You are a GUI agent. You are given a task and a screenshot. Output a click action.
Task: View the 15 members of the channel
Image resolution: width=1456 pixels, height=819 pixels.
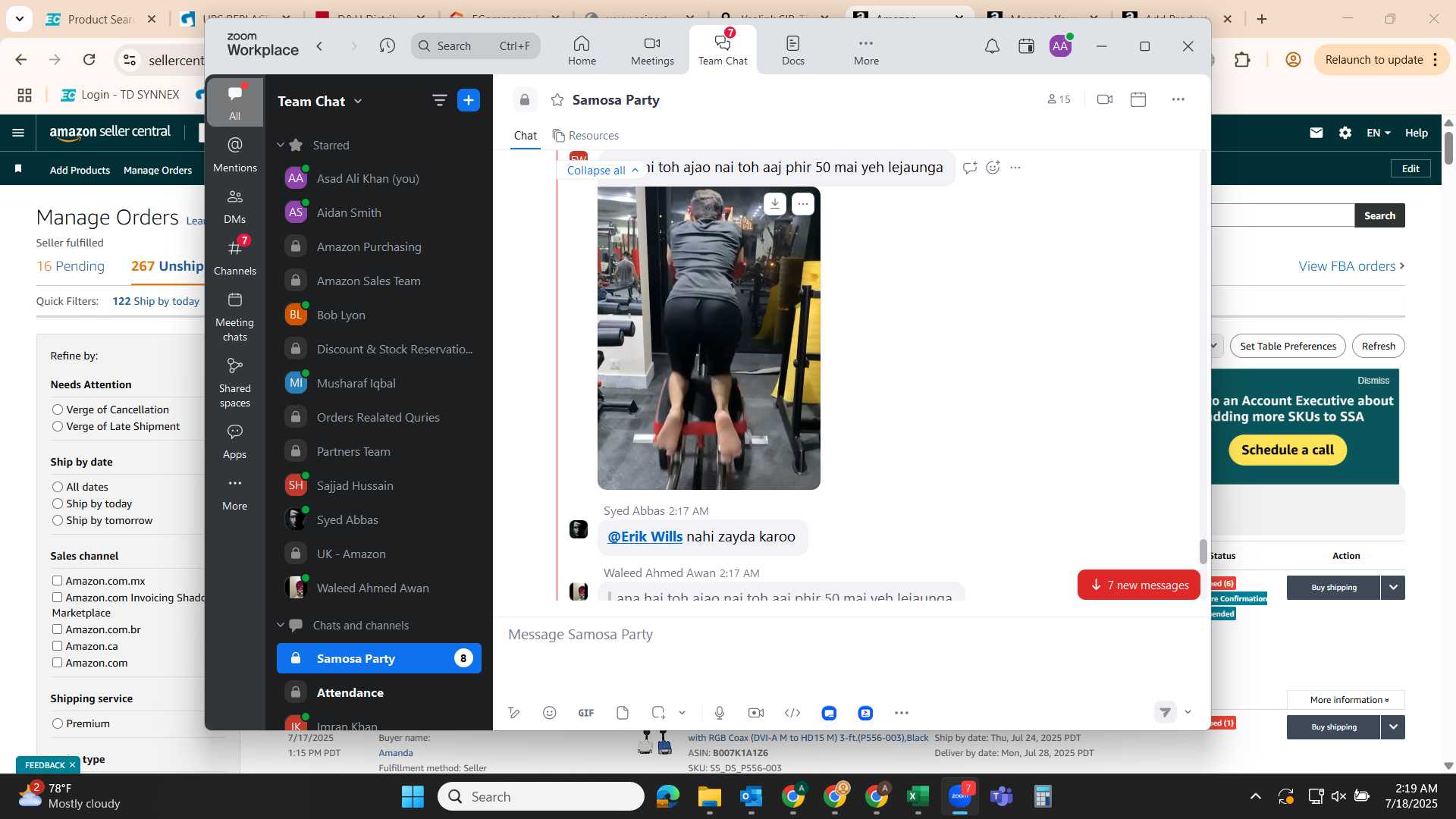coord(1059,99)
